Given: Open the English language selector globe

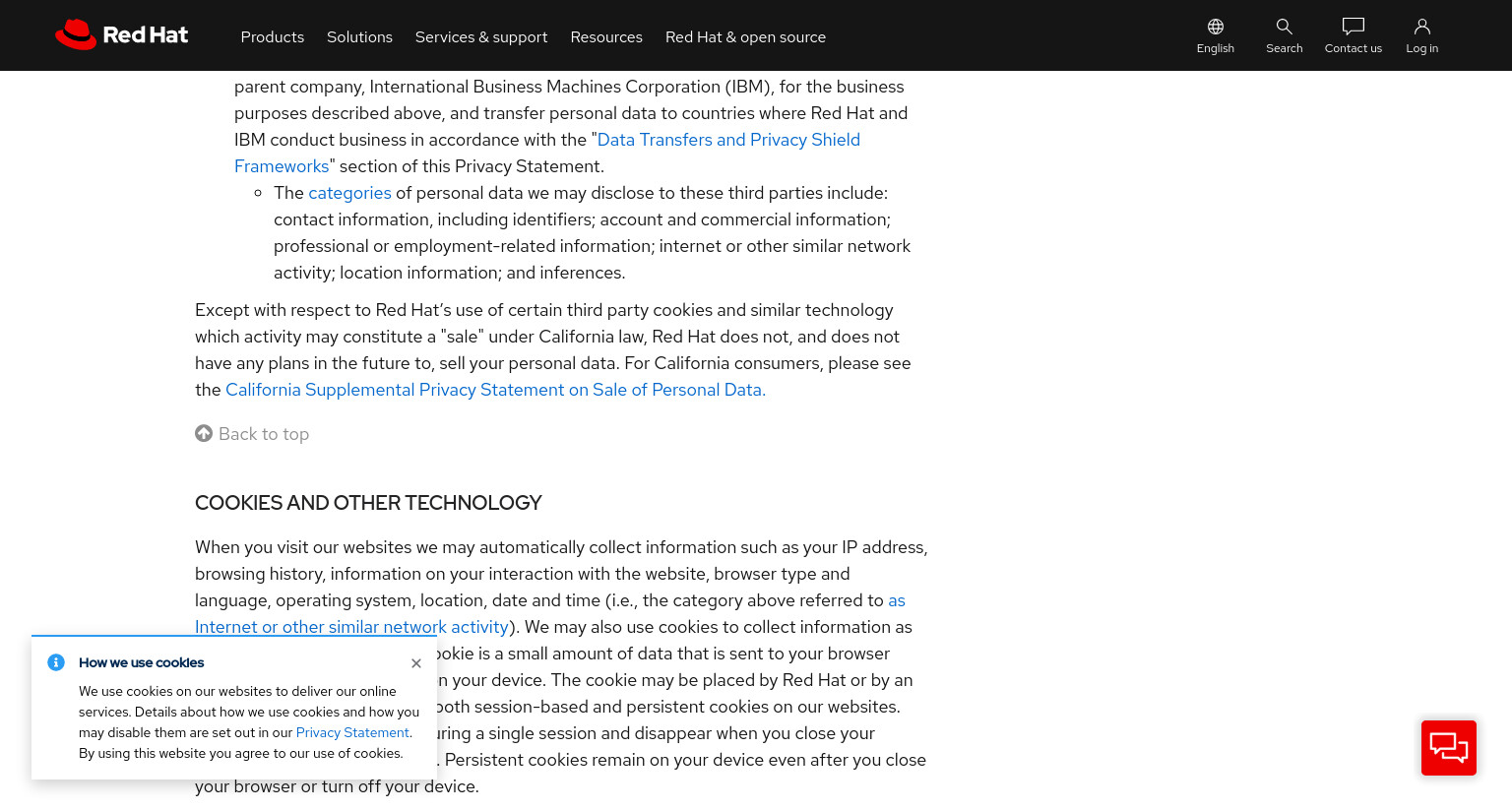Looking at the screenshot, I should [1216, 27].
